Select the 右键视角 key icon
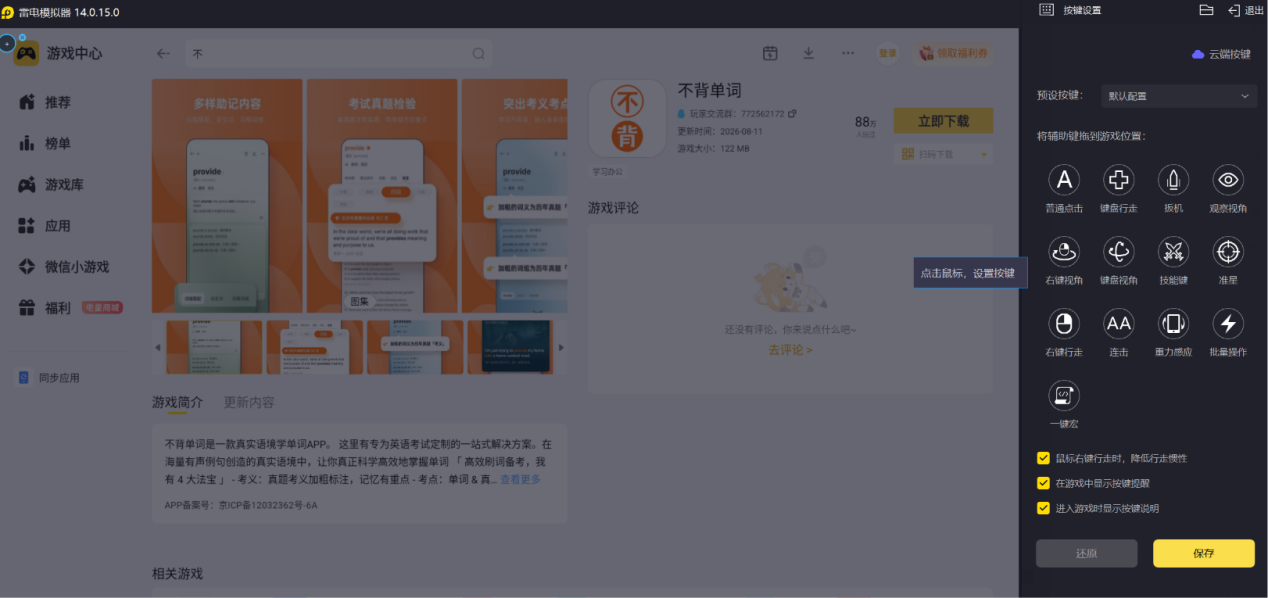1268x598 pixels. click(x=1064, y=252)
